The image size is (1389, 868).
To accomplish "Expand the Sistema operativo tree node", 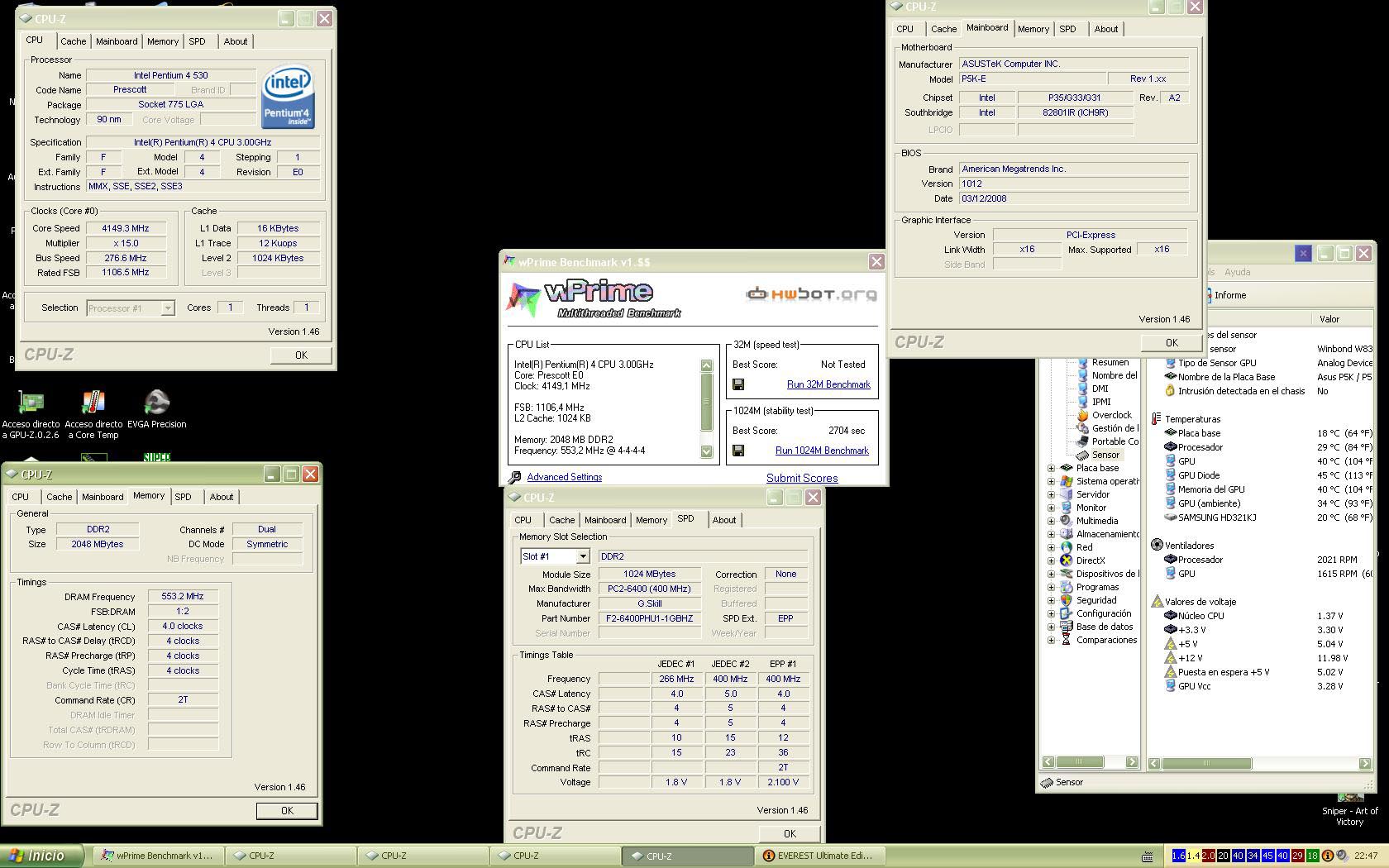I will coord(1051,481).
